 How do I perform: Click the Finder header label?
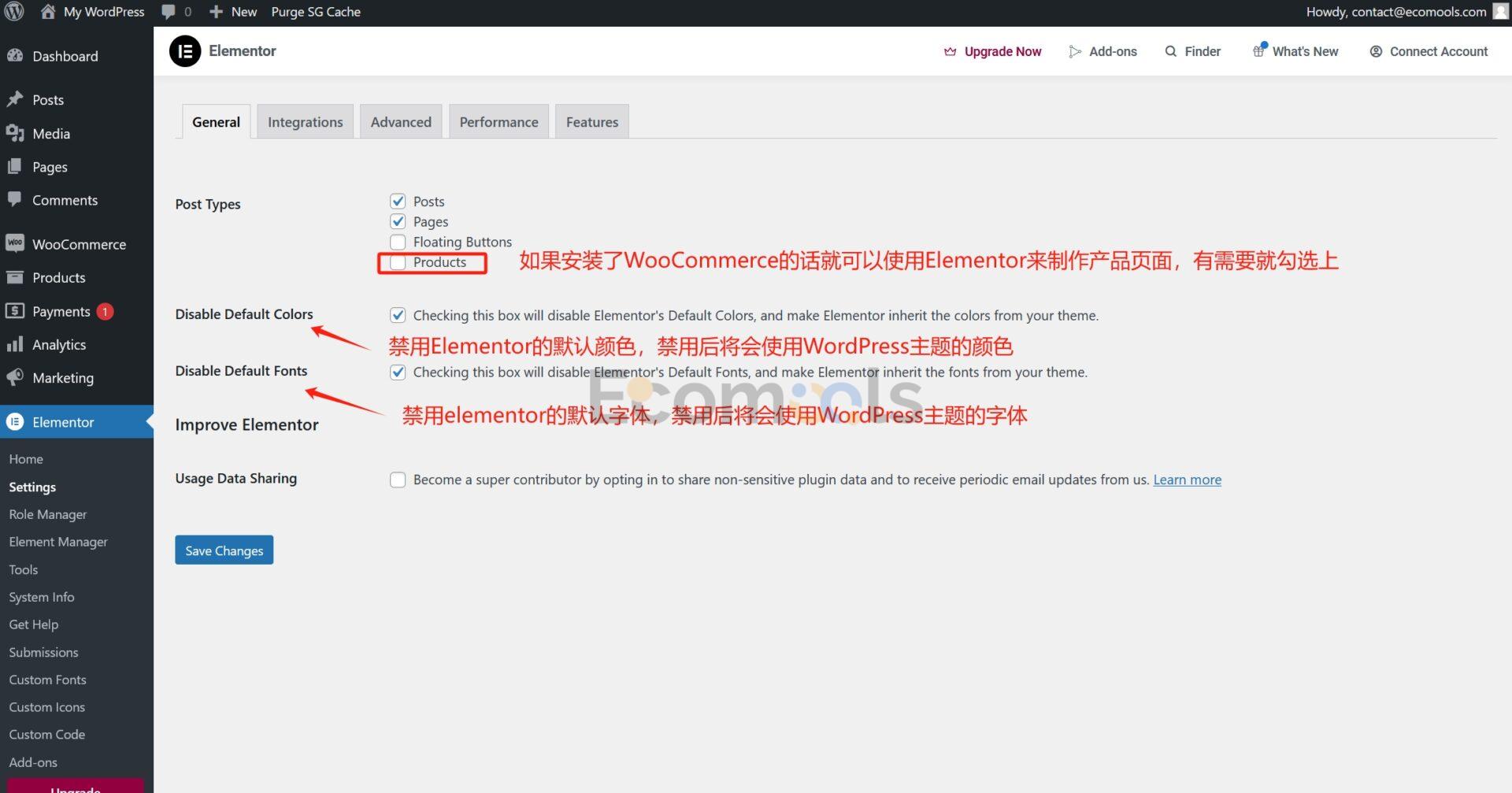pyautogui.click(x=1203, y=51)
